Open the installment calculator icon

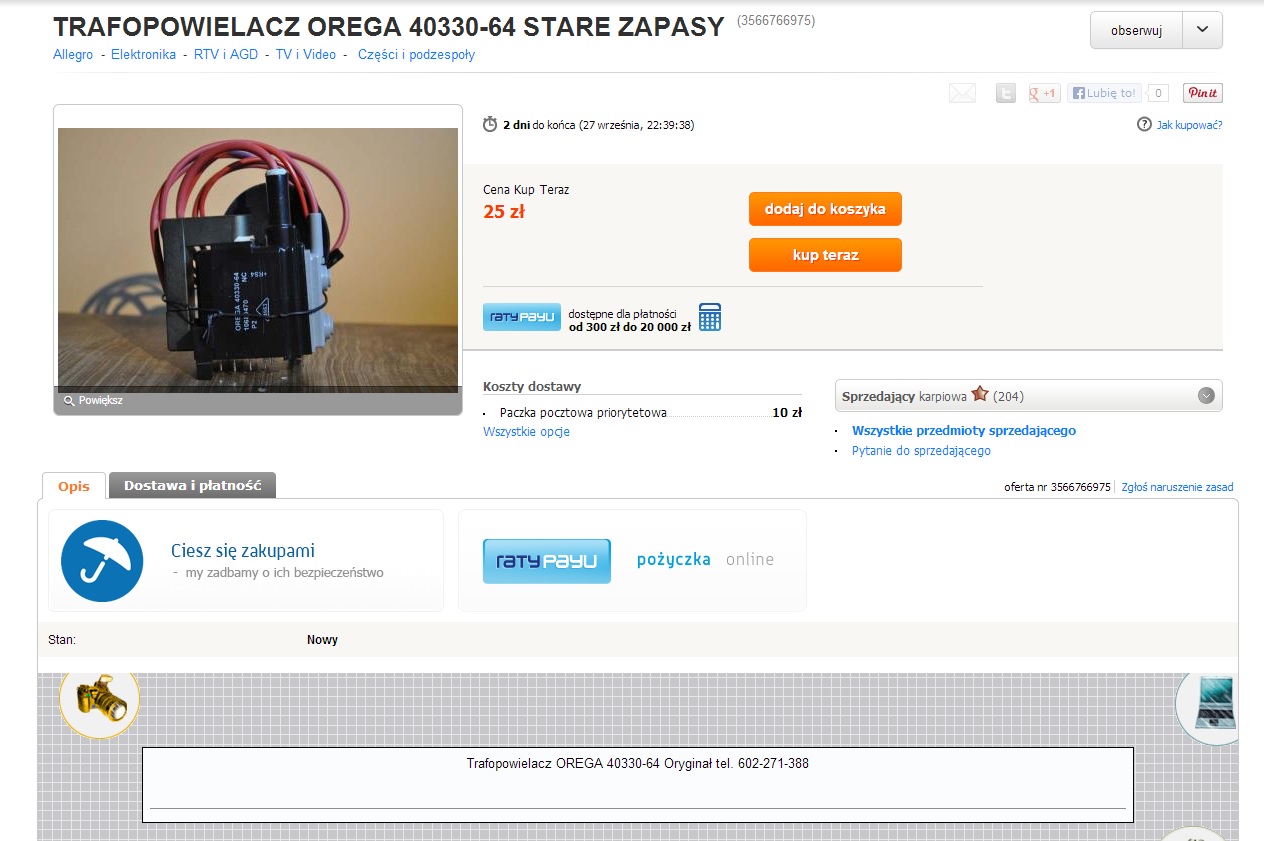click(710, 317)
